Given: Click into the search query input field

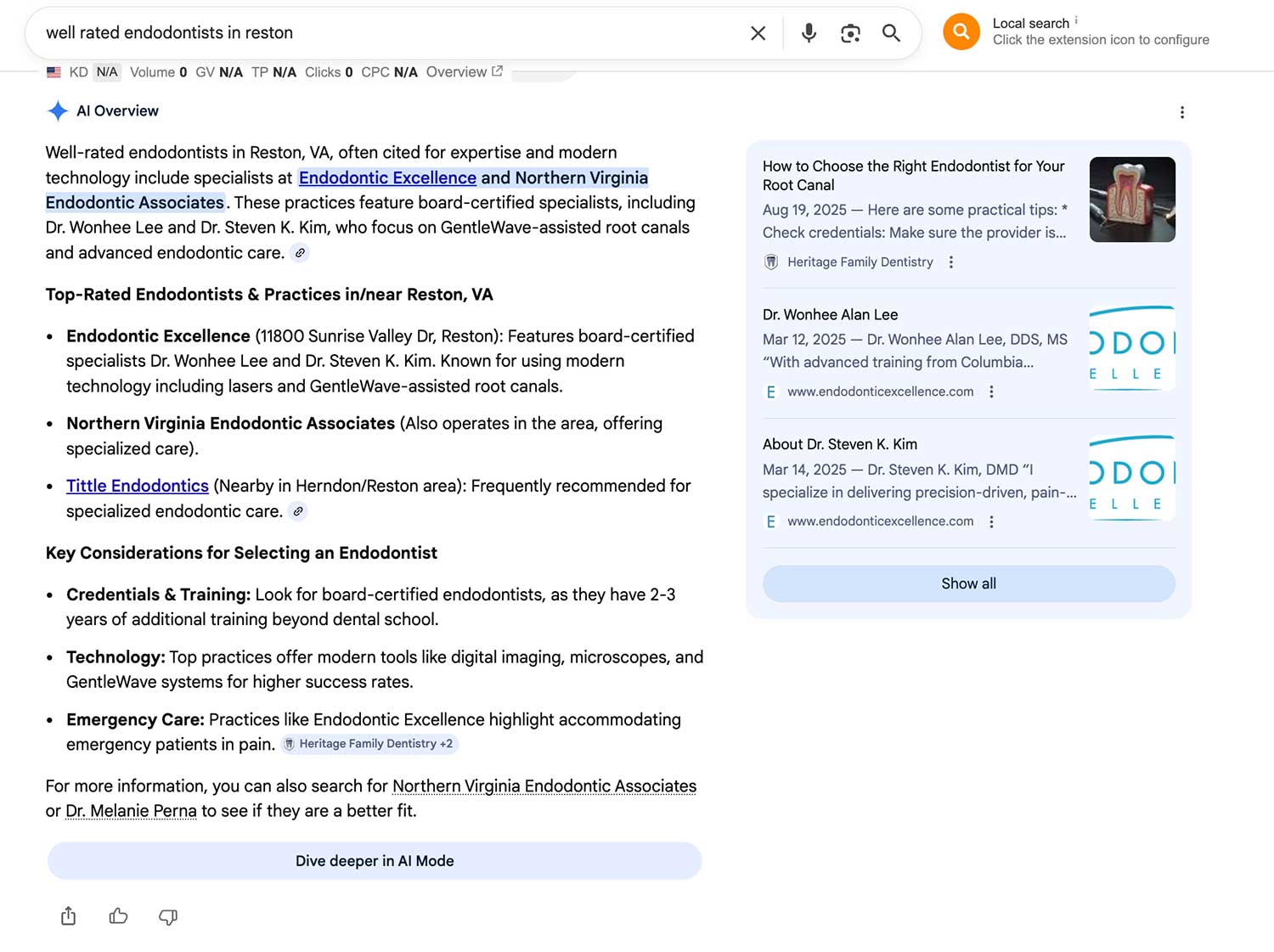Looking at the screenshot, I should point(382,33).
